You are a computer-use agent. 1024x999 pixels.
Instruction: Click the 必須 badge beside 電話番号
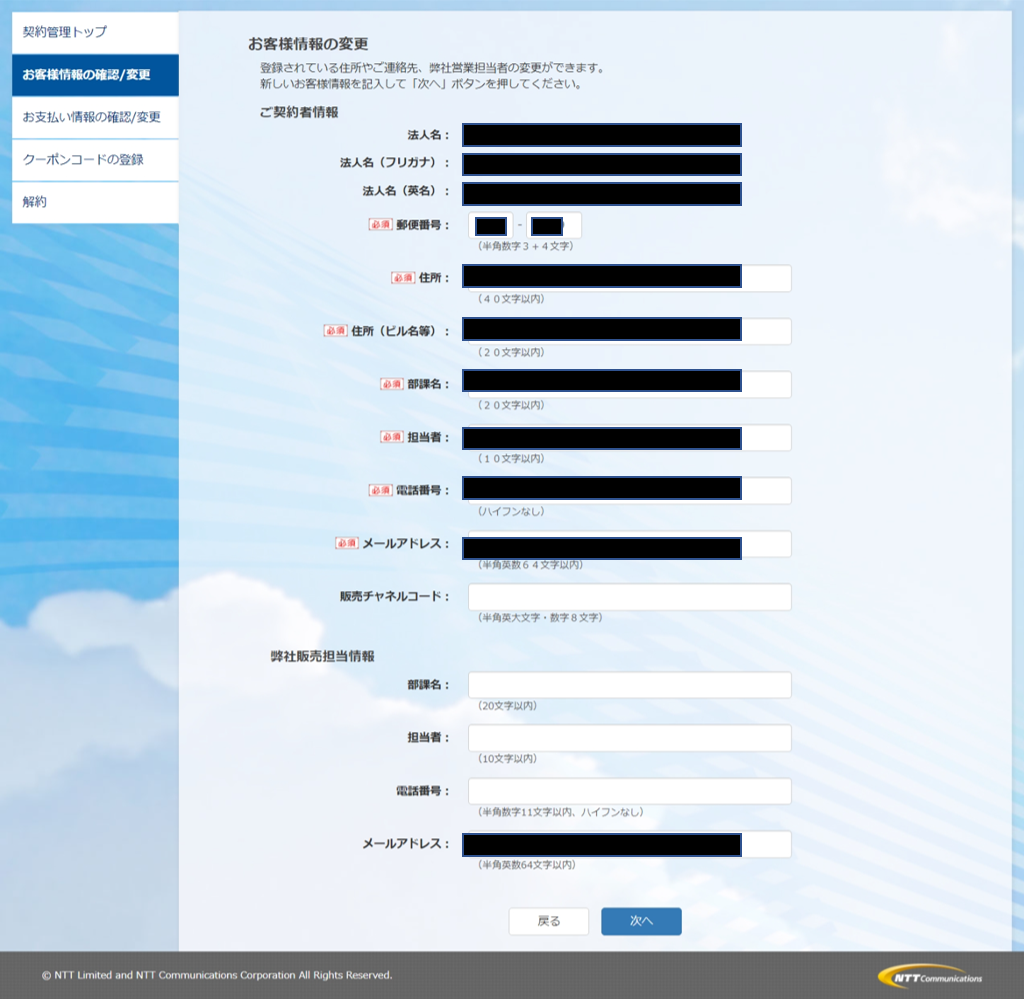pyautogui.click(x=380, y=490)
